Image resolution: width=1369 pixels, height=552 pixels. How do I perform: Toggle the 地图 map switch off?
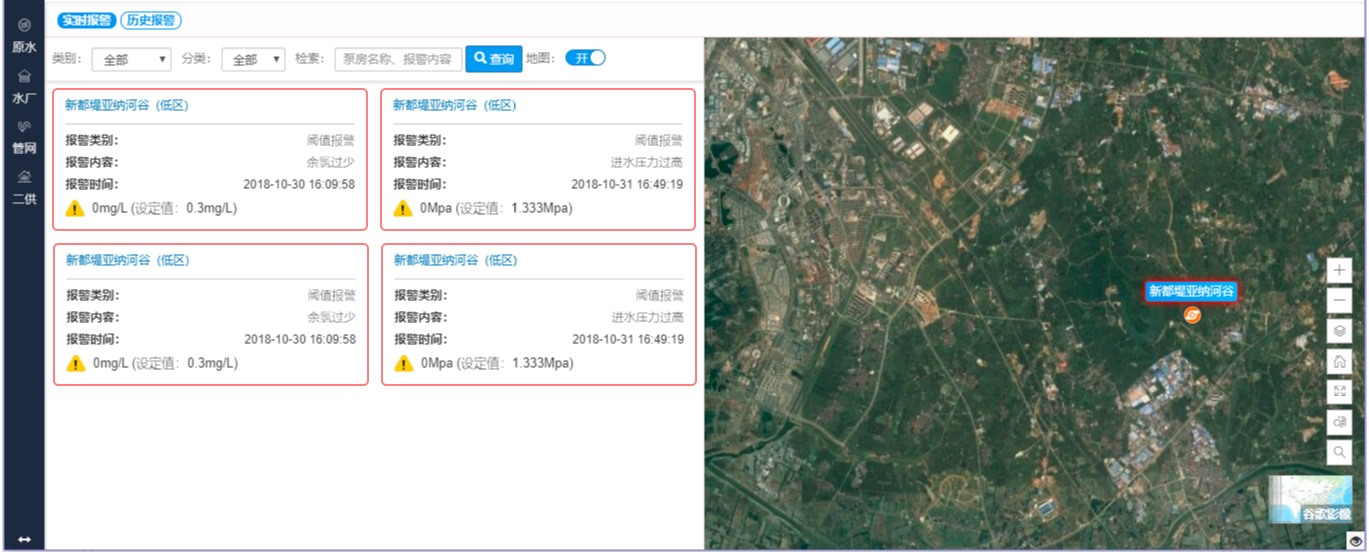[x=586, y=58]
